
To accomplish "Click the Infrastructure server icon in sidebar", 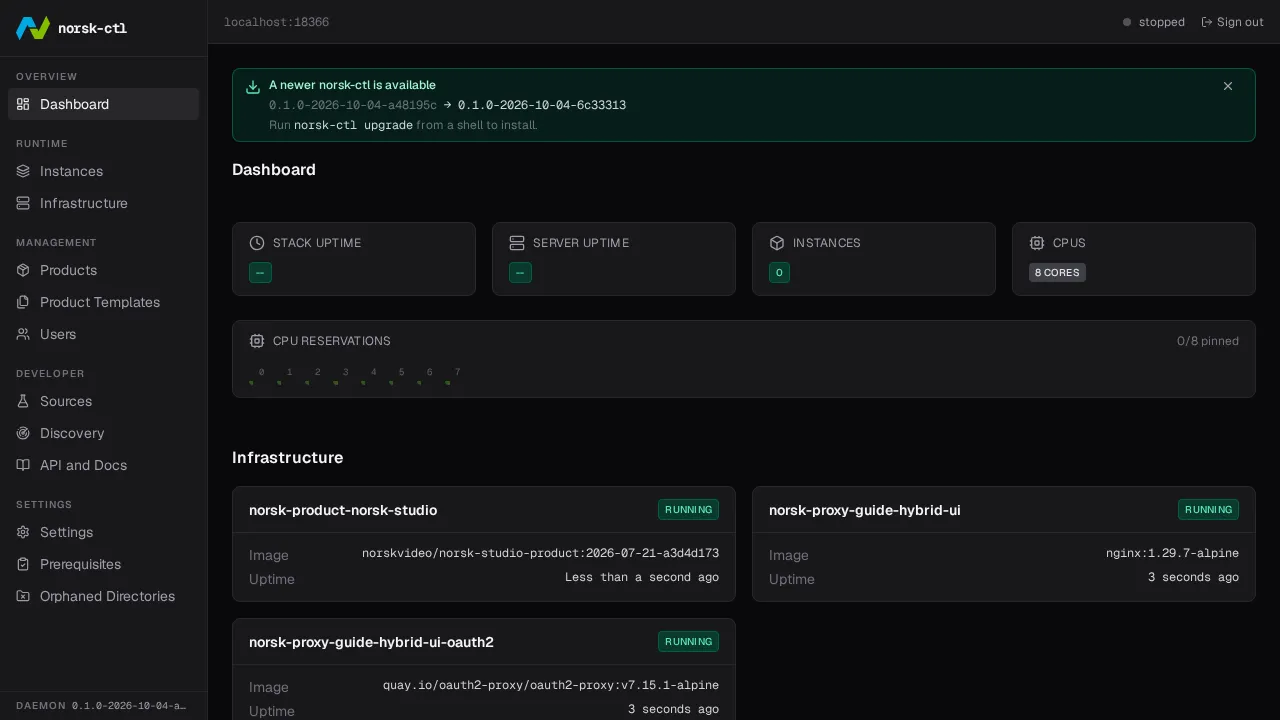I will tap(23, 203).
